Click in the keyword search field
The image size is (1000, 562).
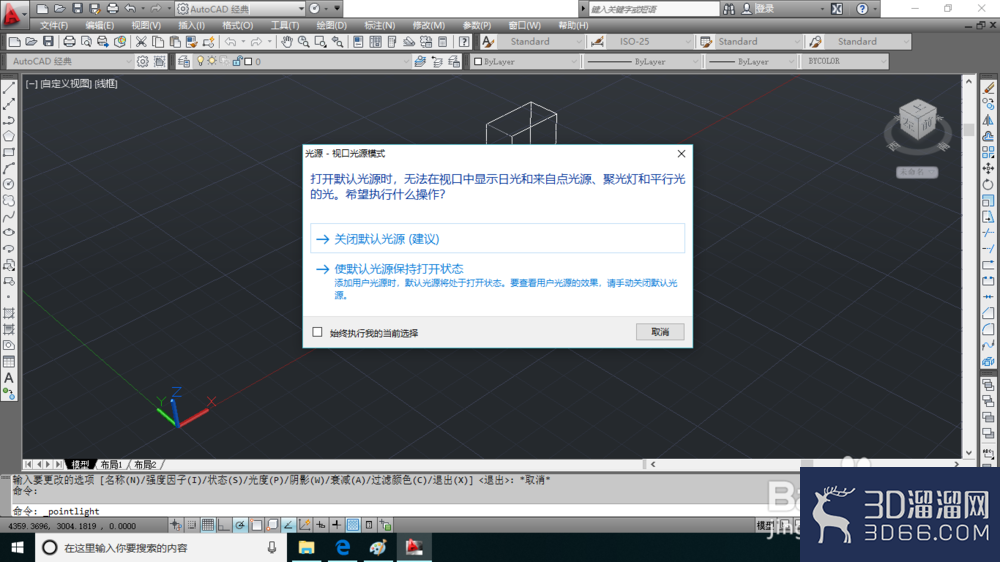654,9
